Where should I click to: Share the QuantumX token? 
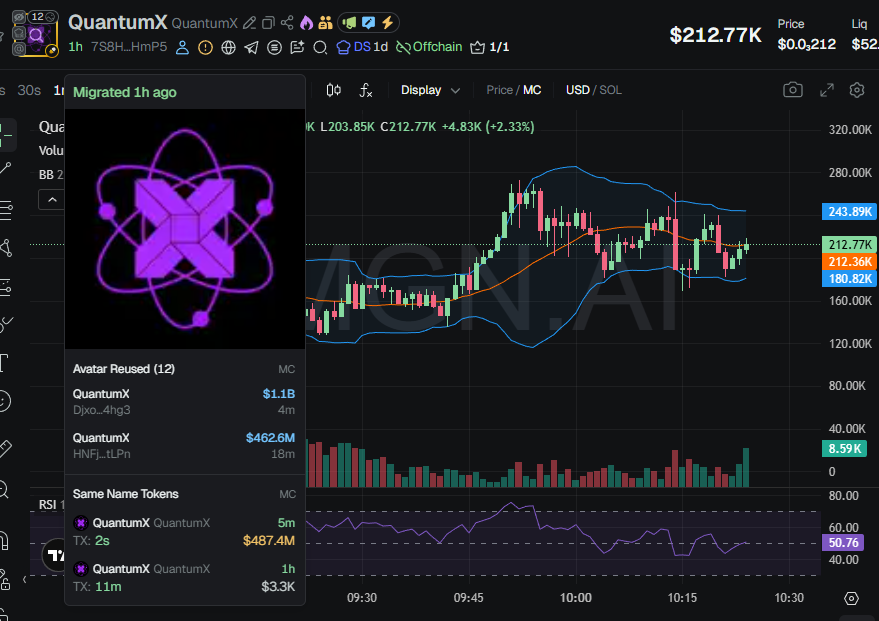pos(288,23)
